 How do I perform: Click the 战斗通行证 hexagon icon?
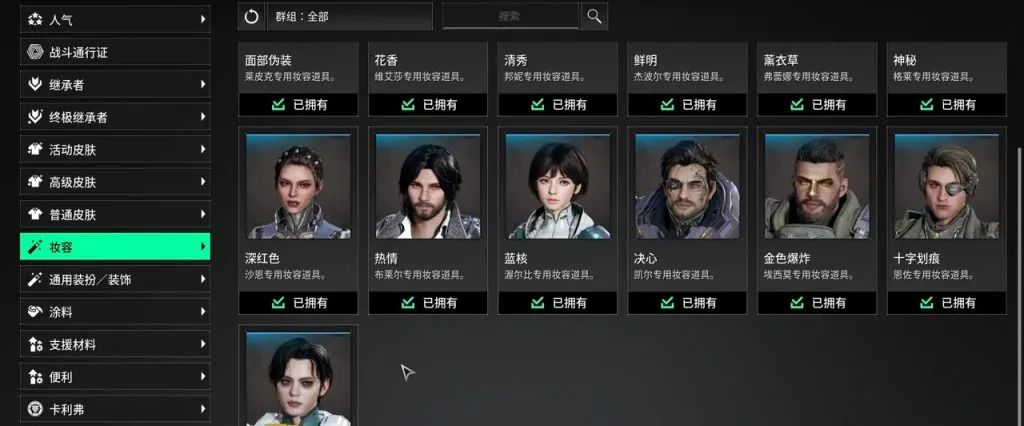point(35,52)
